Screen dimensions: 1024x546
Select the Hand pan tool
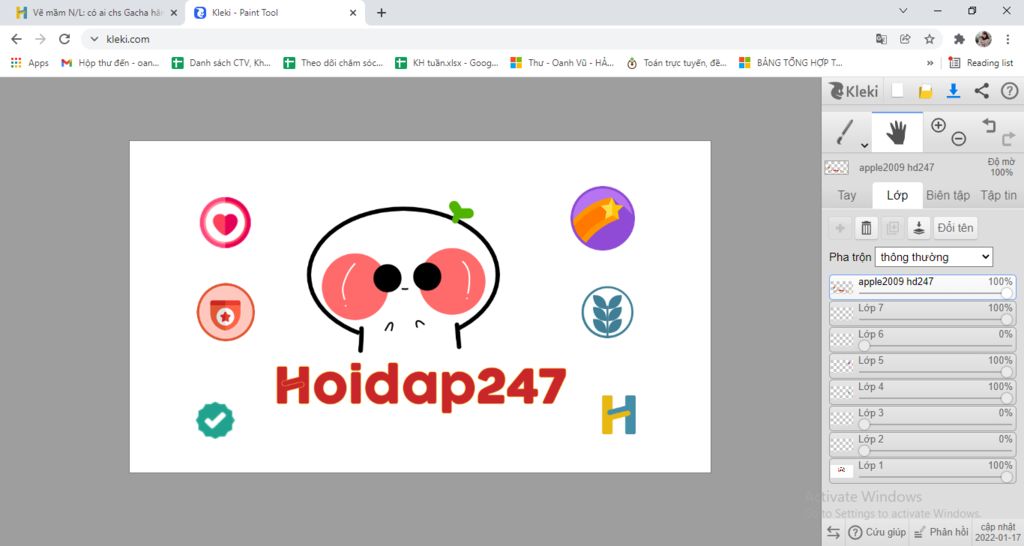(x=897, y=133)
